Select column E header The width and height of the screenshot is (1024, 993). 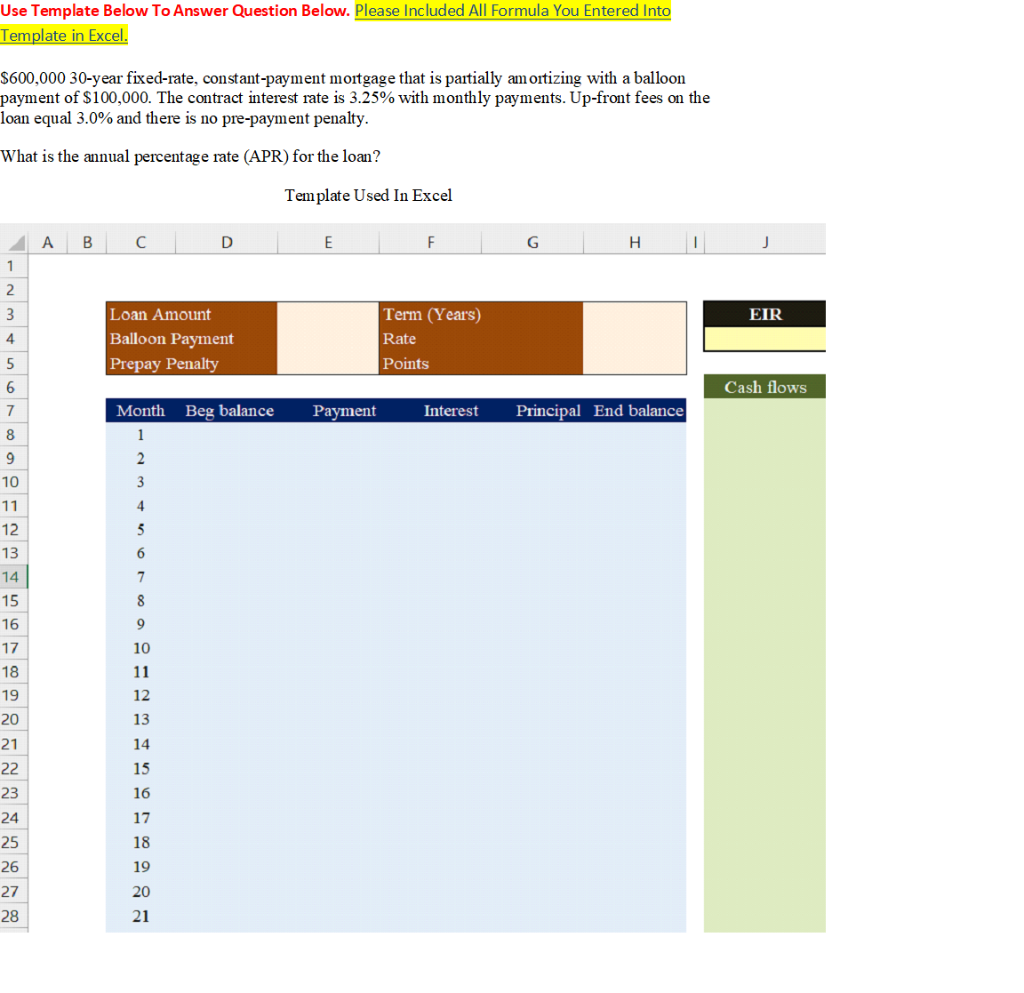(328, 242)
